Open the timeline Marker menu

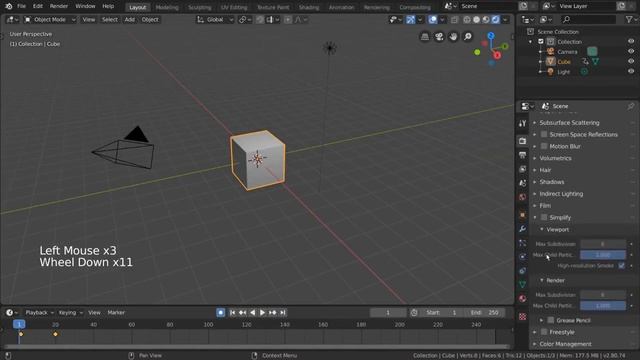coord(116,313)
